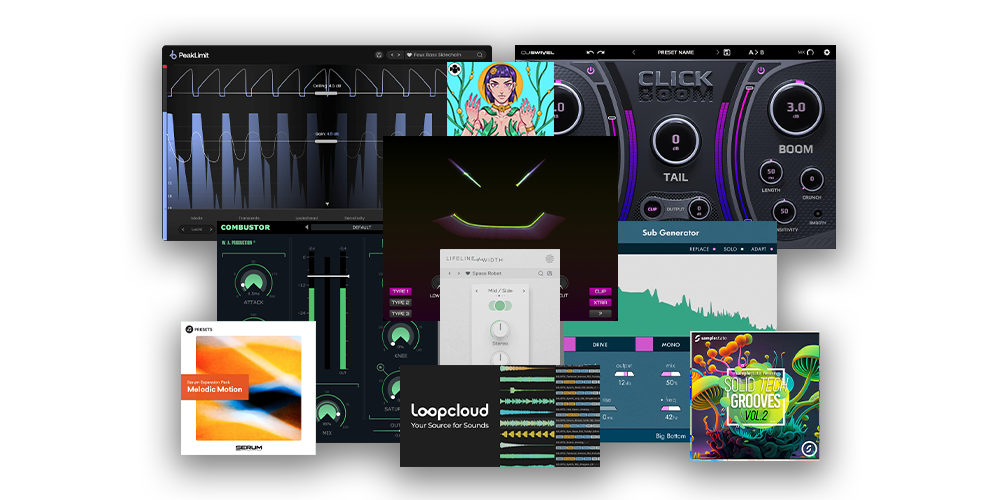Undo in Click Boom plugin
The width and height of the screenshot is (1000, 500).
point(590,52)
